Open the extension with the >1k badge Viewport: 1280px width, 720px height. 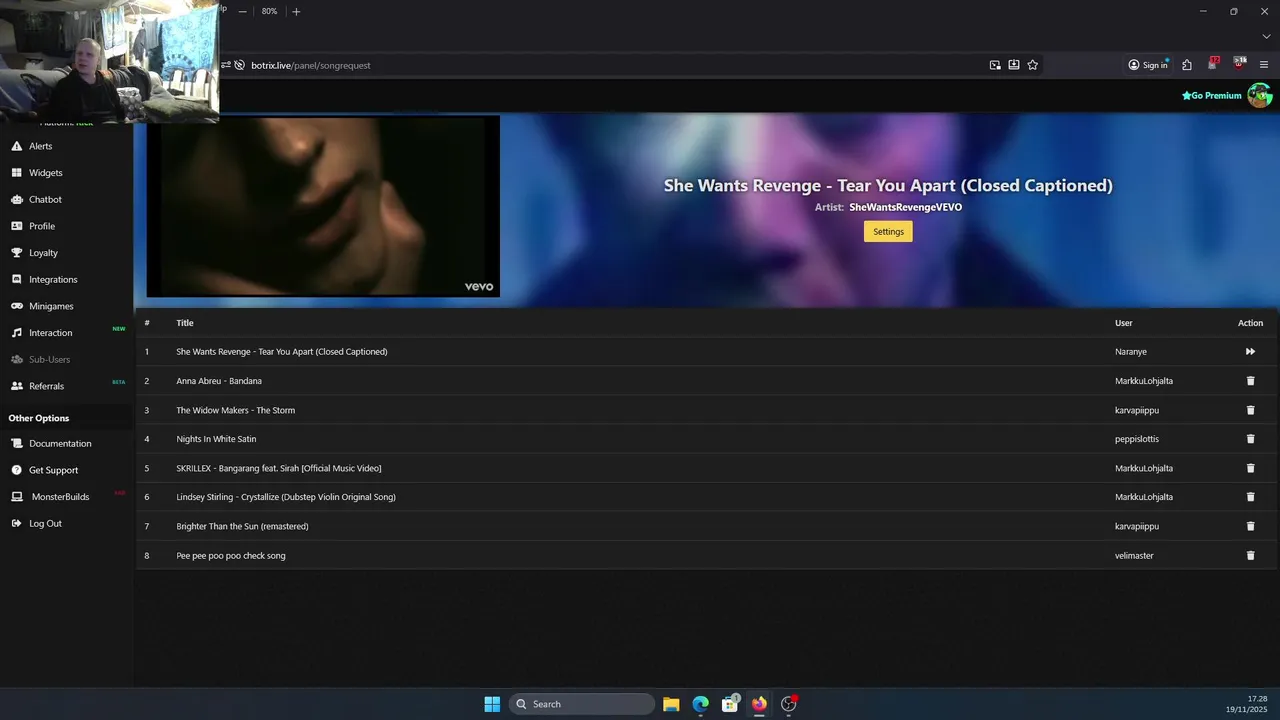point(1239,64)
